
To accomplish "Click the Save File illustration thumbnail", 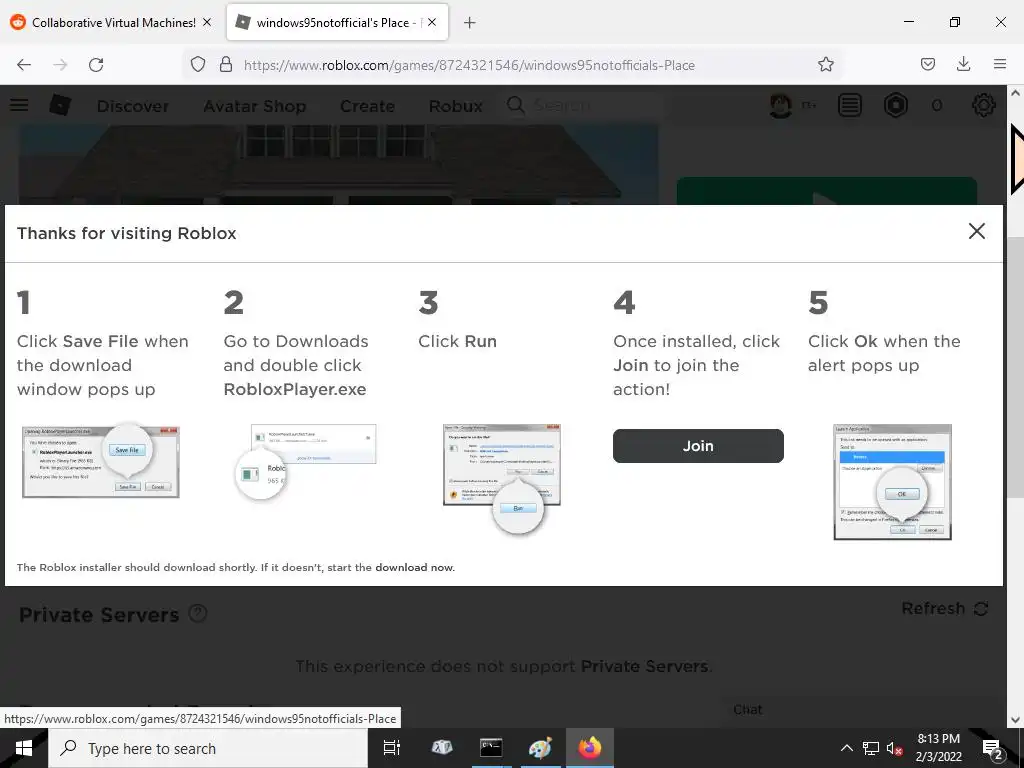I will pos(101,461).
